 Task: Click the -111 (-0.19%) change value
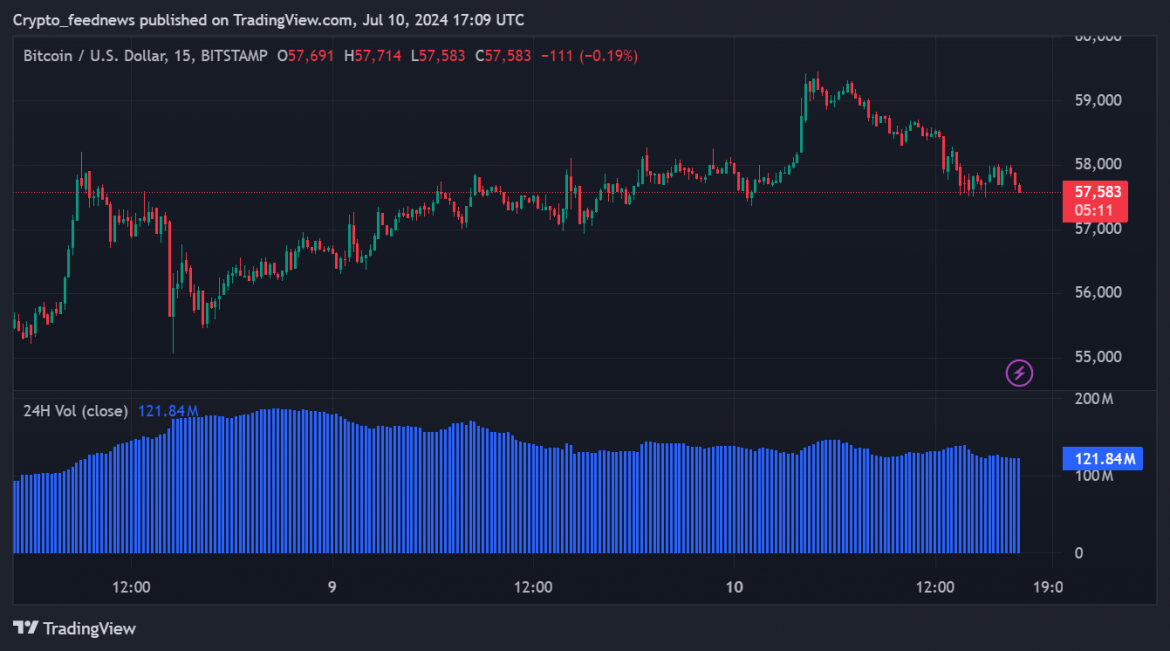click(x=590, y=56)
